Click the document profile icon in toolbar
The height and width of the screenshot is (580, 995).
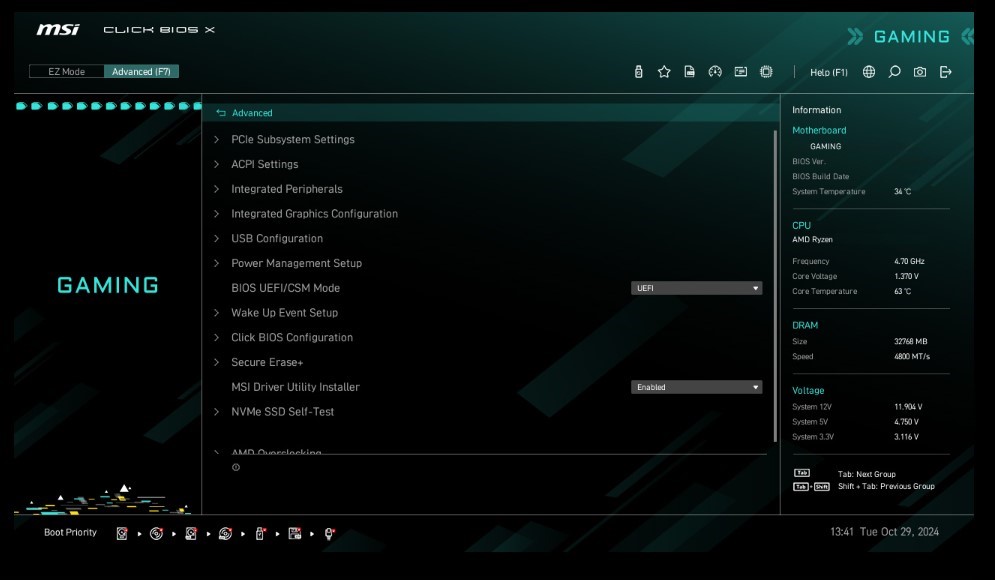click(689, 72)
